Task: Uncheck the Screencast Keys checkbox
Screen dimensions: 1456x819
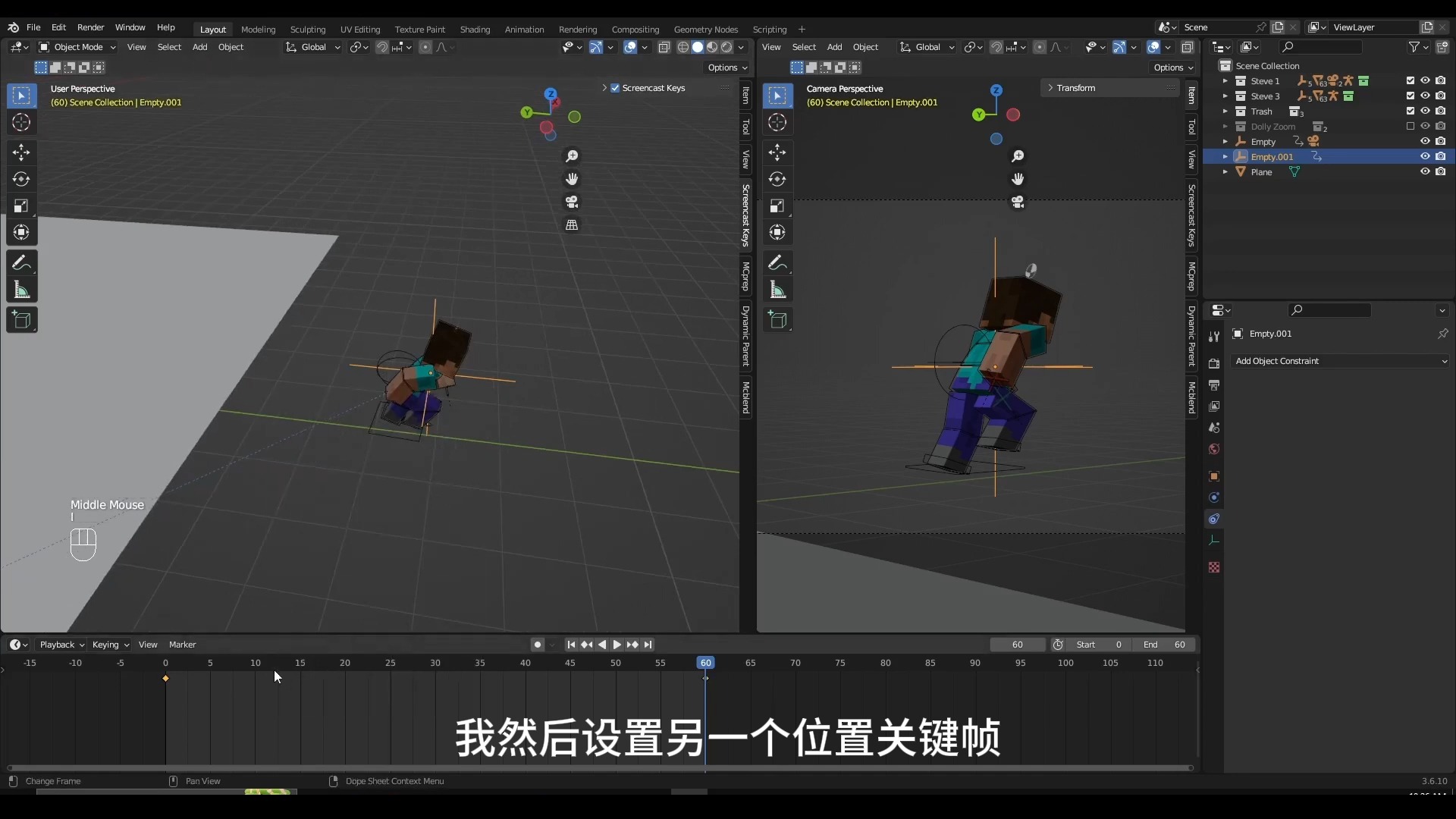Action: tap(615, 88)
